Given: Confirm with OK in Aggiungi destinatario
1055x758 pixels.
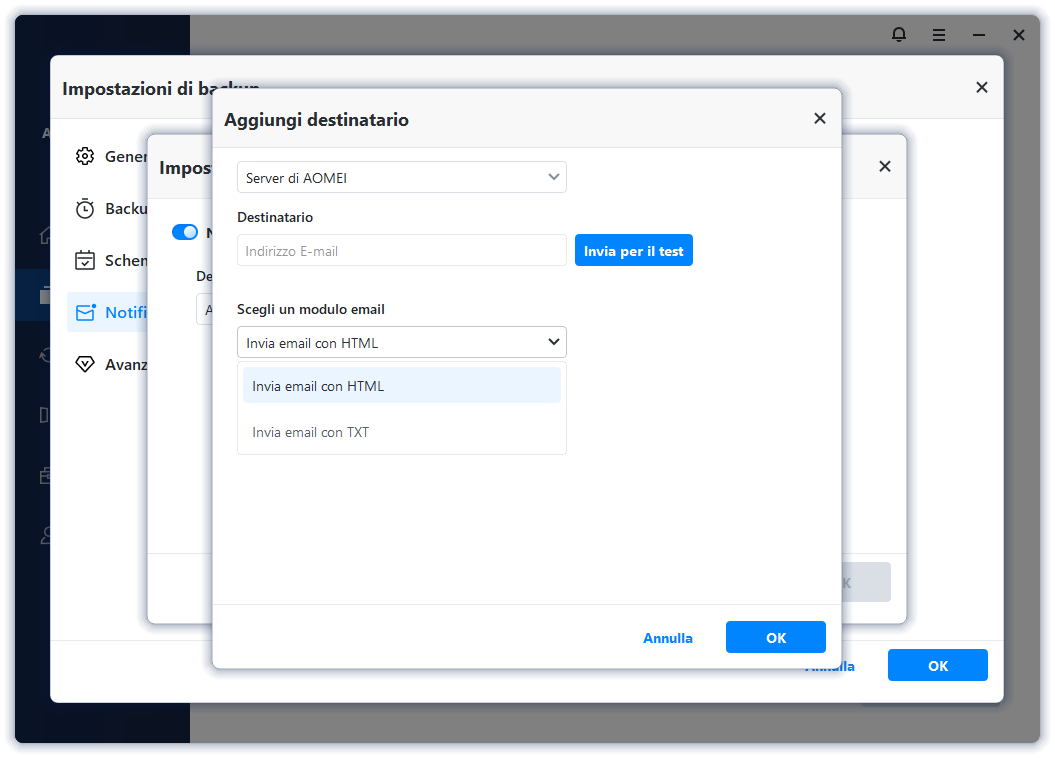Looking at the screenshot, I should pos(776,638).
